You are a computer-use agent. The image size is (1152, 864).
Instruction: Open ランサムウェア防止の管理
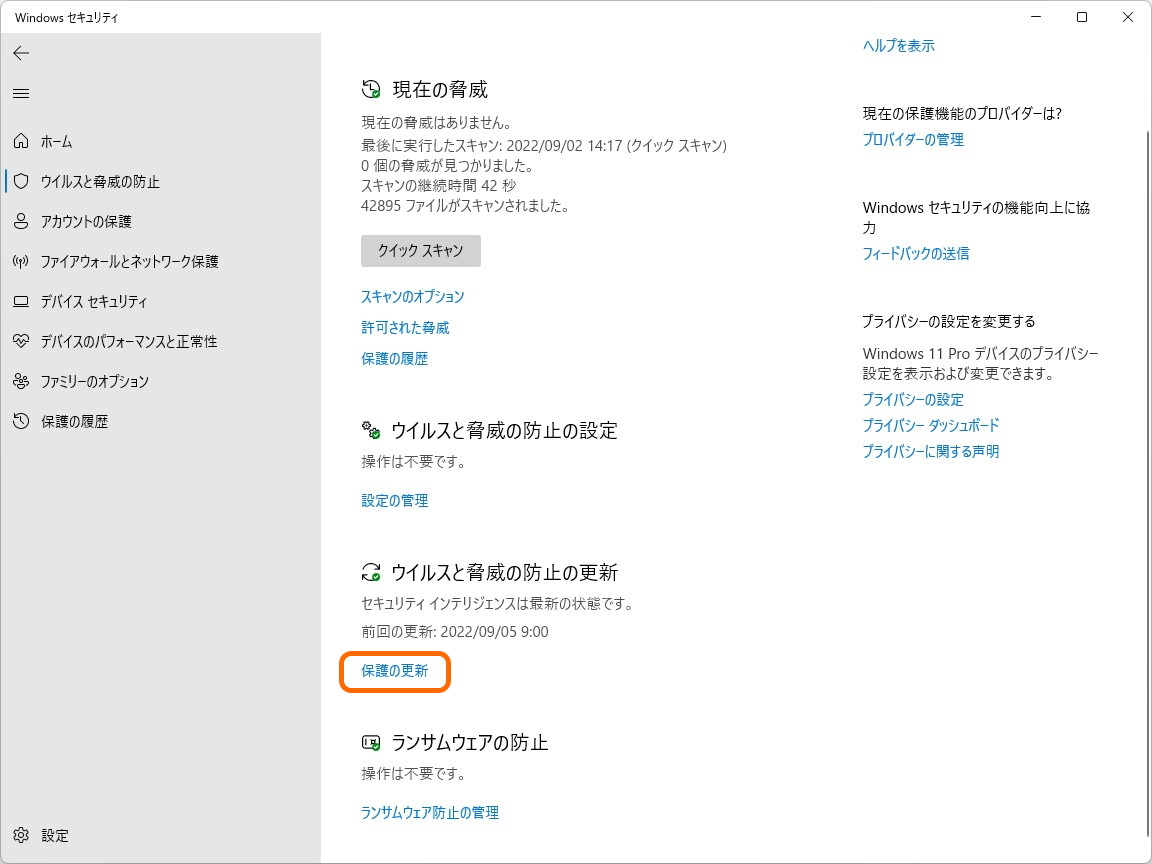[x=429, y=812]
